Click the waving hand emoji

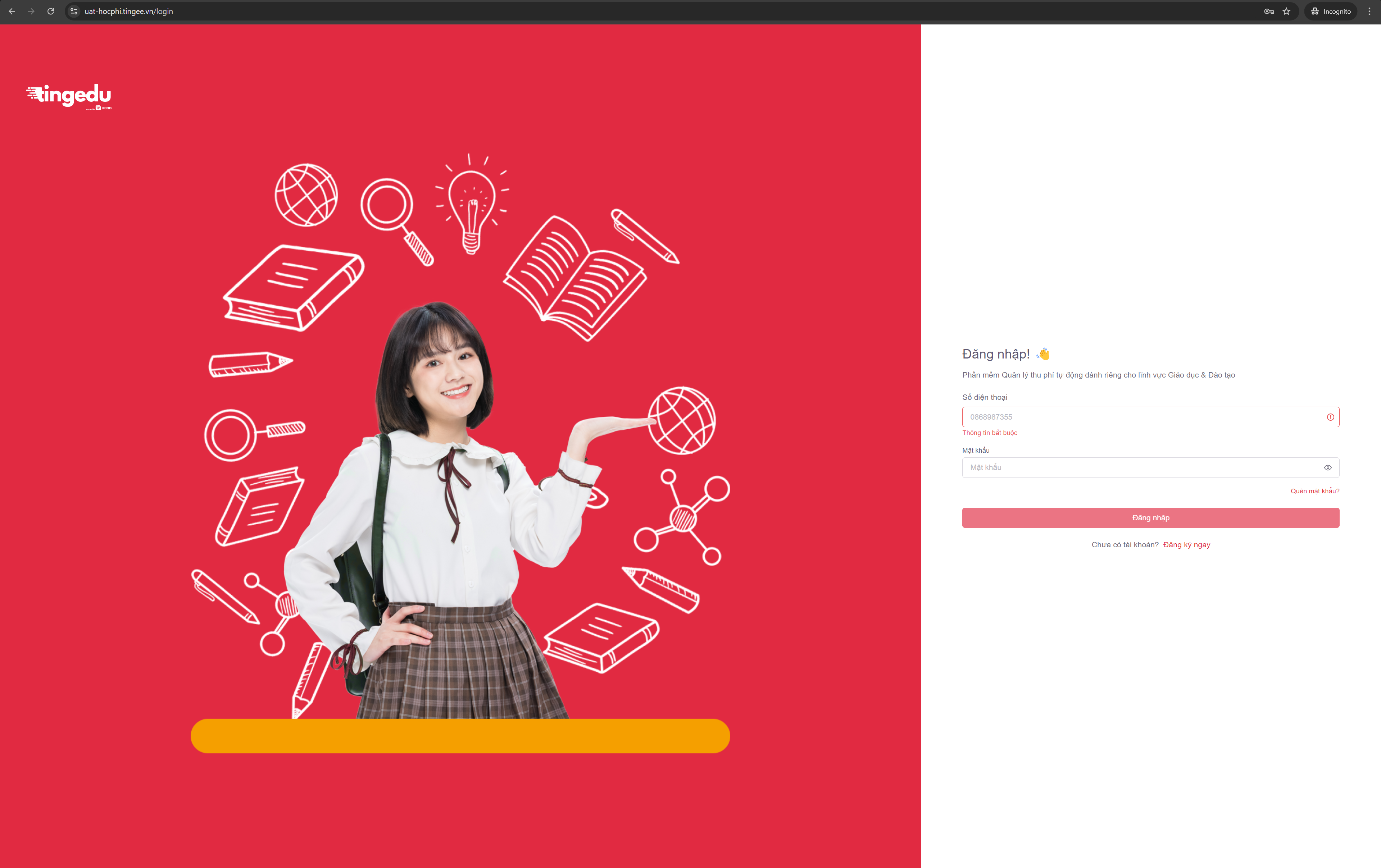[x=1043, y=354]
